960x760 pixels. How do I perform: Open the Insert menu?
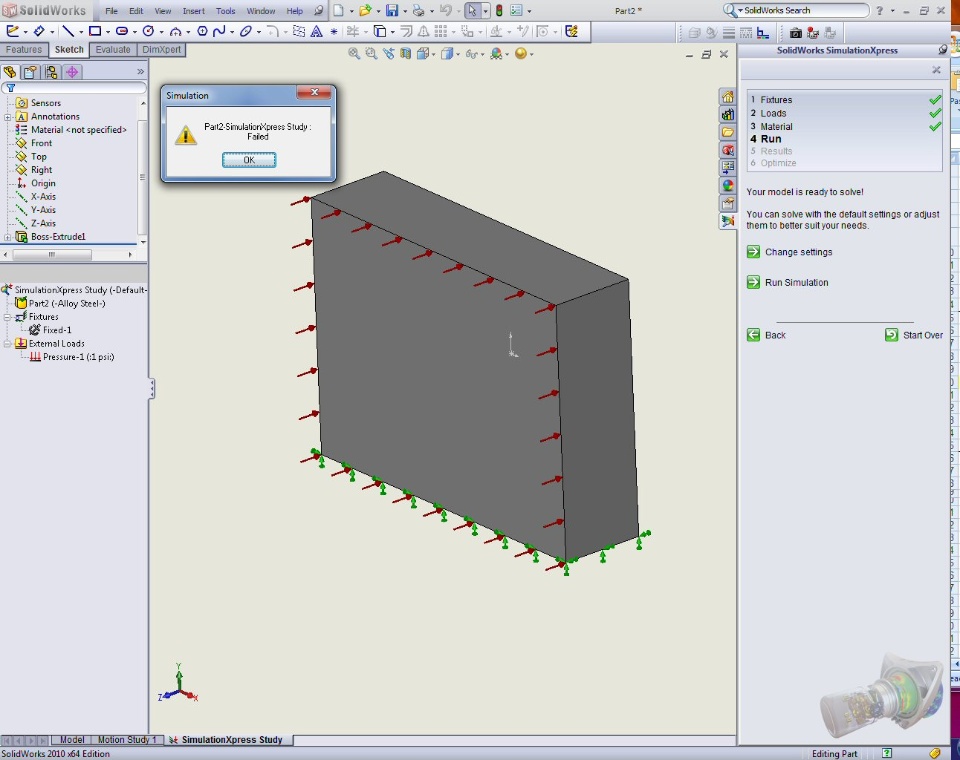tap(193, 11)
